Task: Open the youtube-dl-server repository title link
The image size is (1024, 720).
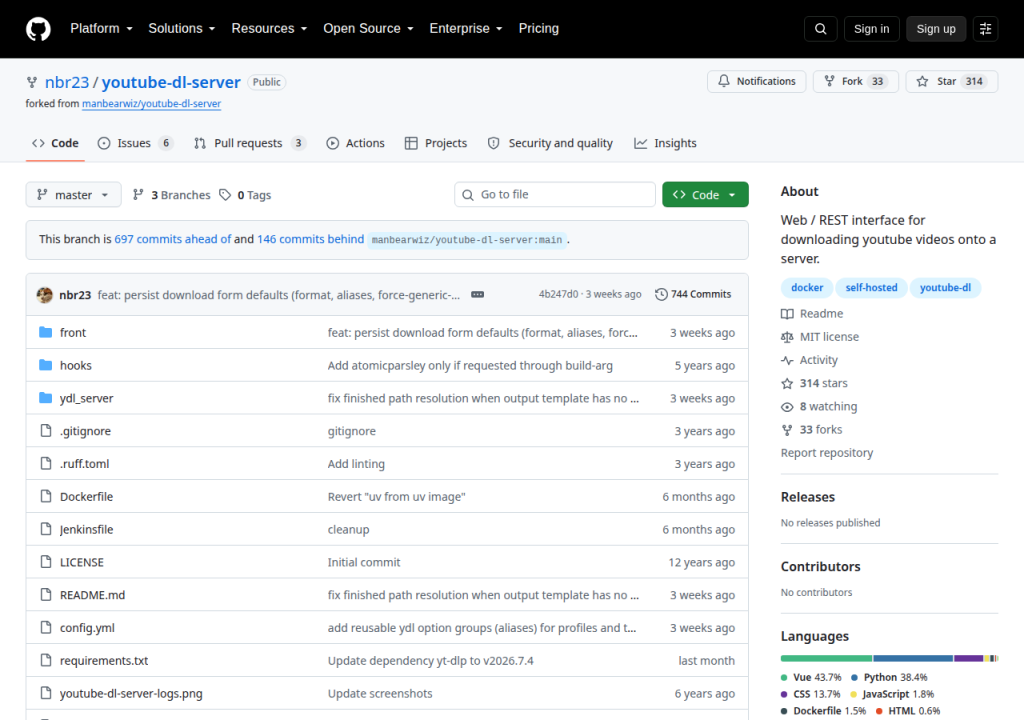Action: pos(171,82)
